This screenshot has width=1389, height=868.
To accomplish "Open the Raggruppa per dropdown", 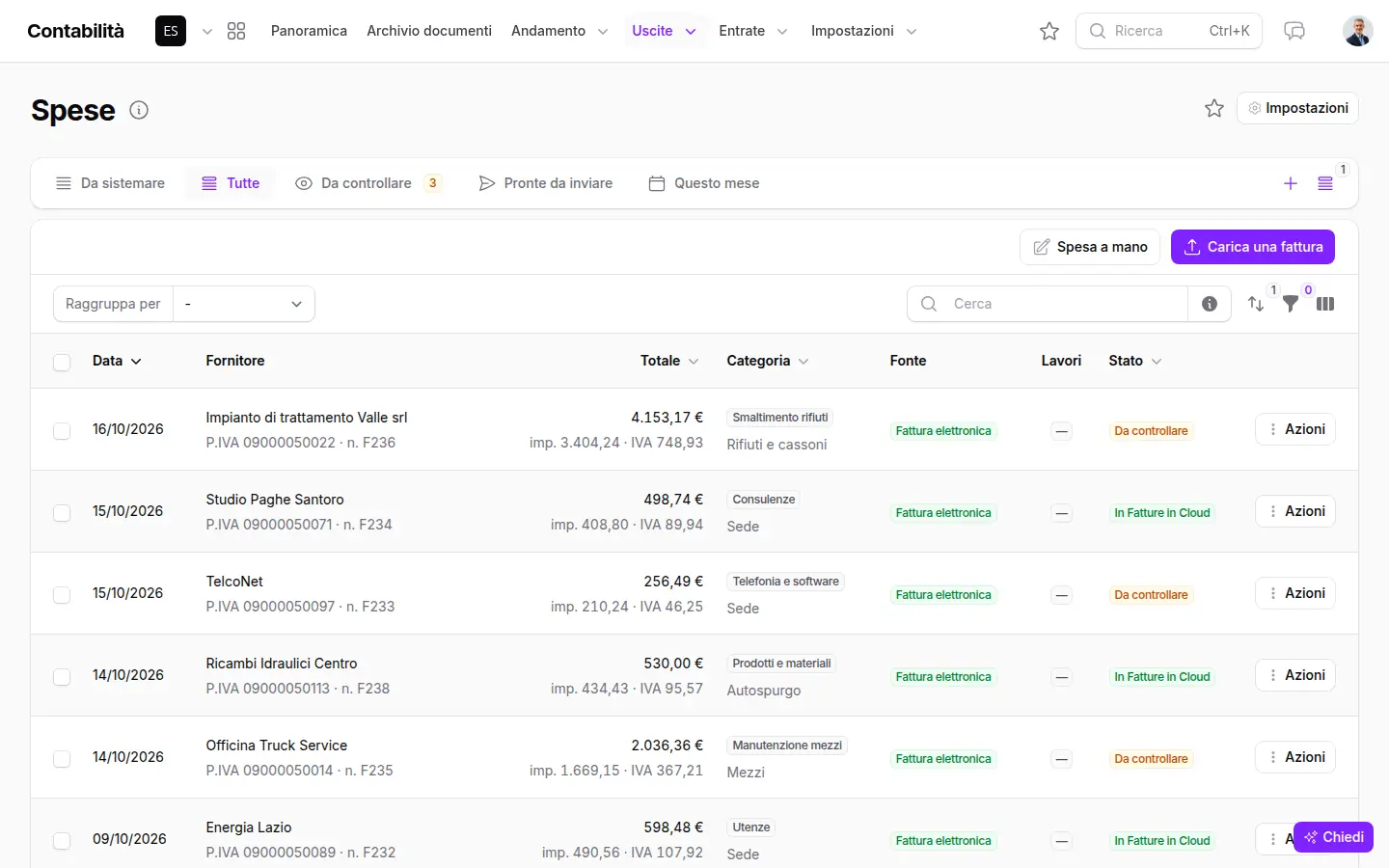I will [x=244, y=304].
